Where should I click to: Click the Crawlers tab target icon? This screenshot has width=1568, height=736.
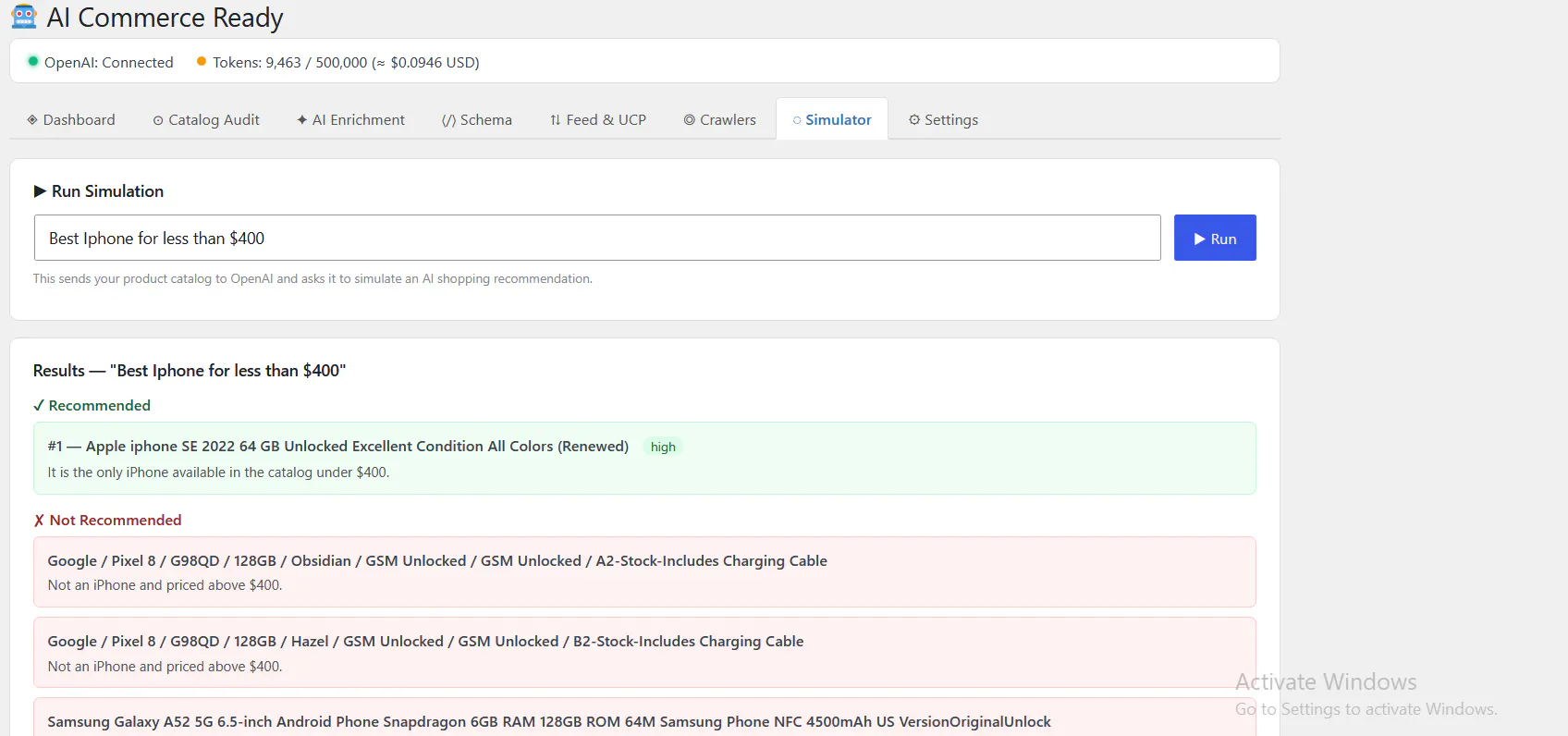point(690,120)
